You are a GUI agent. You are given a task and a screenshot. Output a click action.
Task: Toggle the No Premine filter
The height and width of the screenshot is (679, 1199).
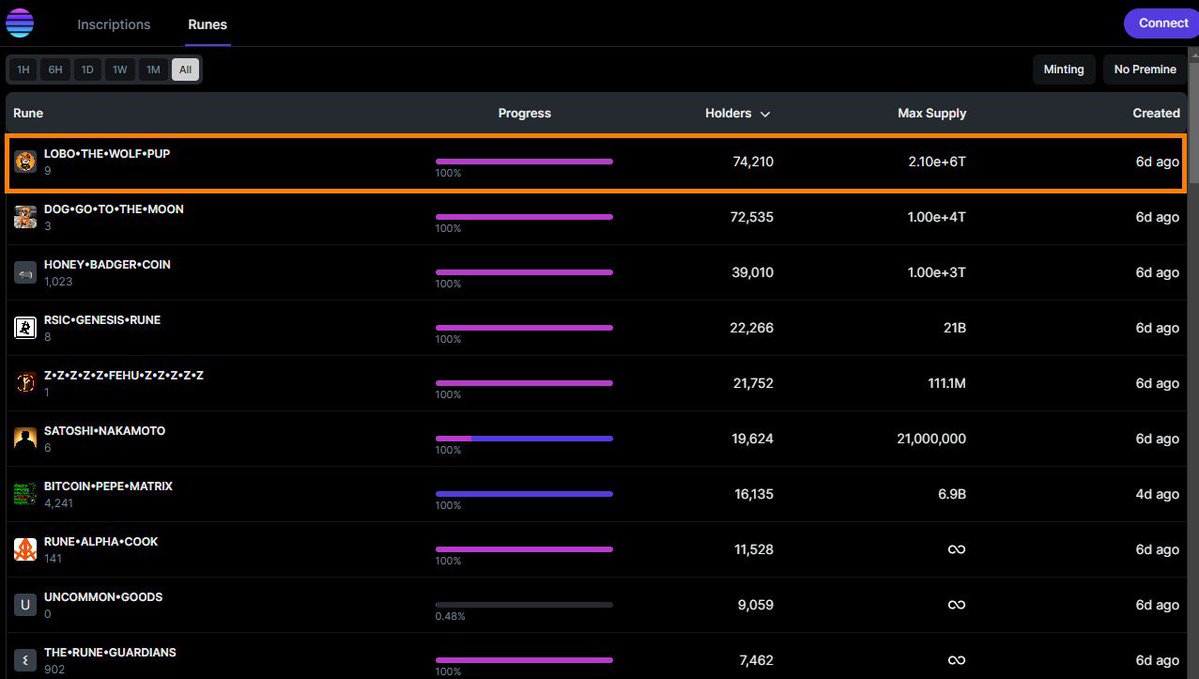point(1145,69)
